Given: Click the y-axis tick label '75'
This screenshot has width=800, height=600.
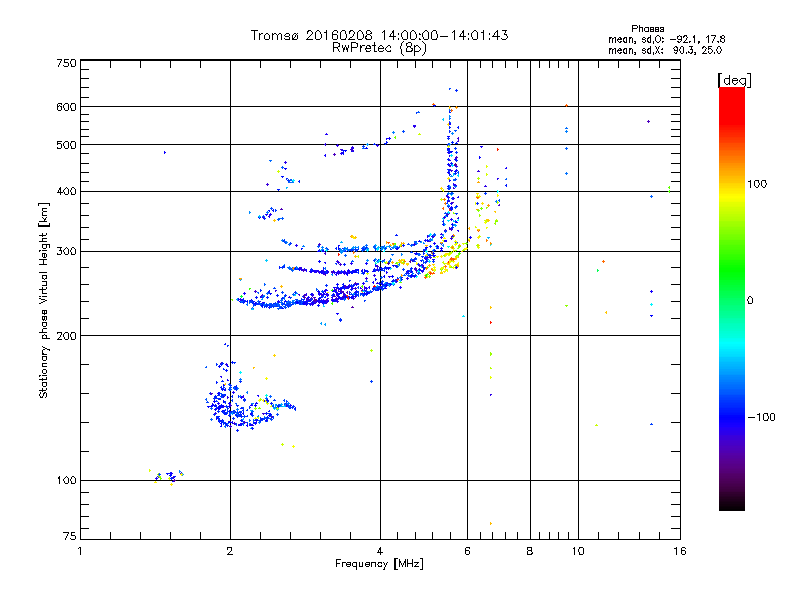Looking at the screenshot, I should [x=70, y=536].
